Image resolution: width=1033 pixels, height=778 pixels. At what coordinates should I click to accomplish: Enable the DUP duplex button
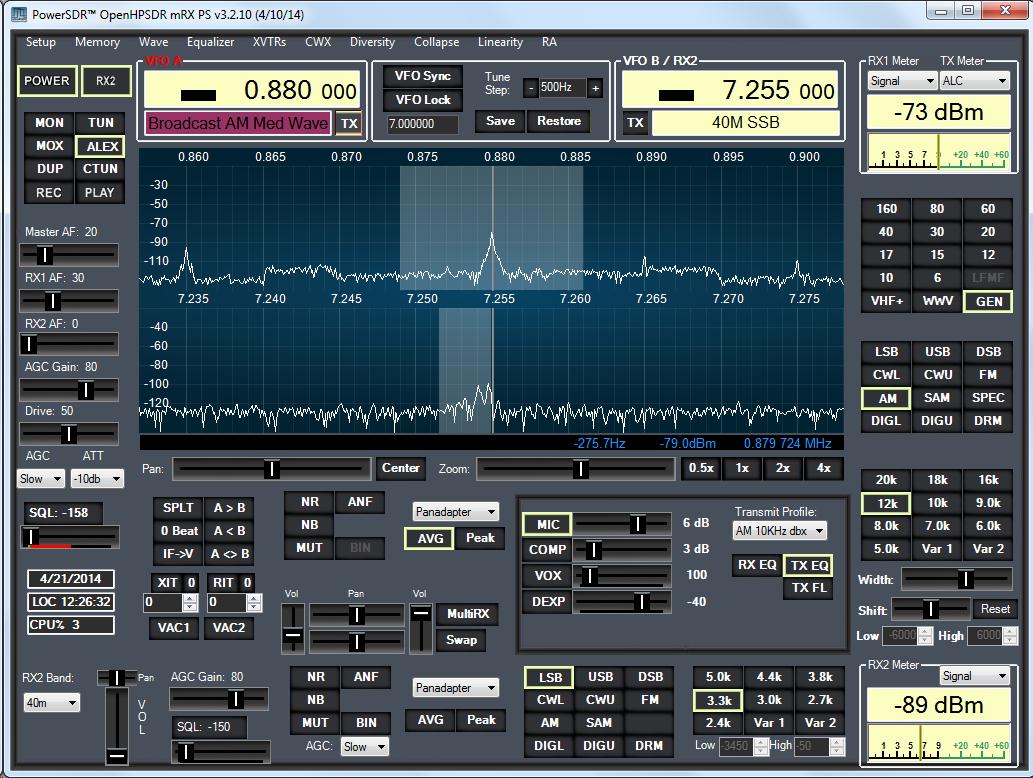tap(49, 169)
